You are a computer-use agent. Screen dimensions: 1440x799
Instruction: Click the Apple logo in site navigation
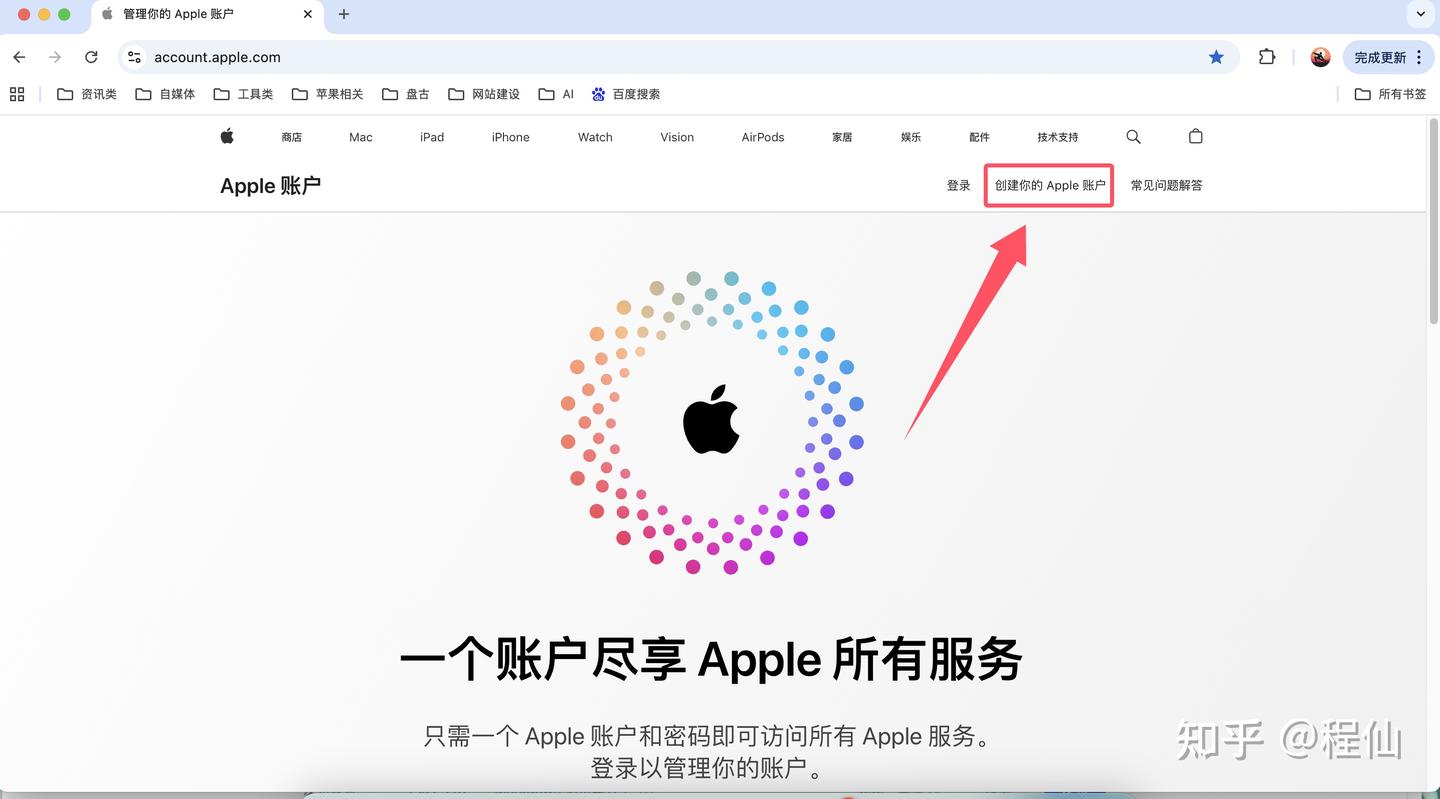pyautogui.click(x=227, y=136)
